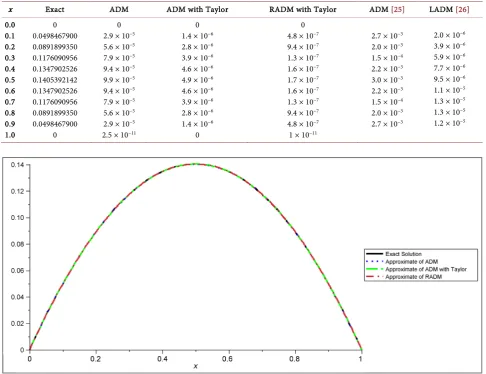Select exact value 0.0498467900 in row 0.1
486x374 pixels.
coord(55,36)
